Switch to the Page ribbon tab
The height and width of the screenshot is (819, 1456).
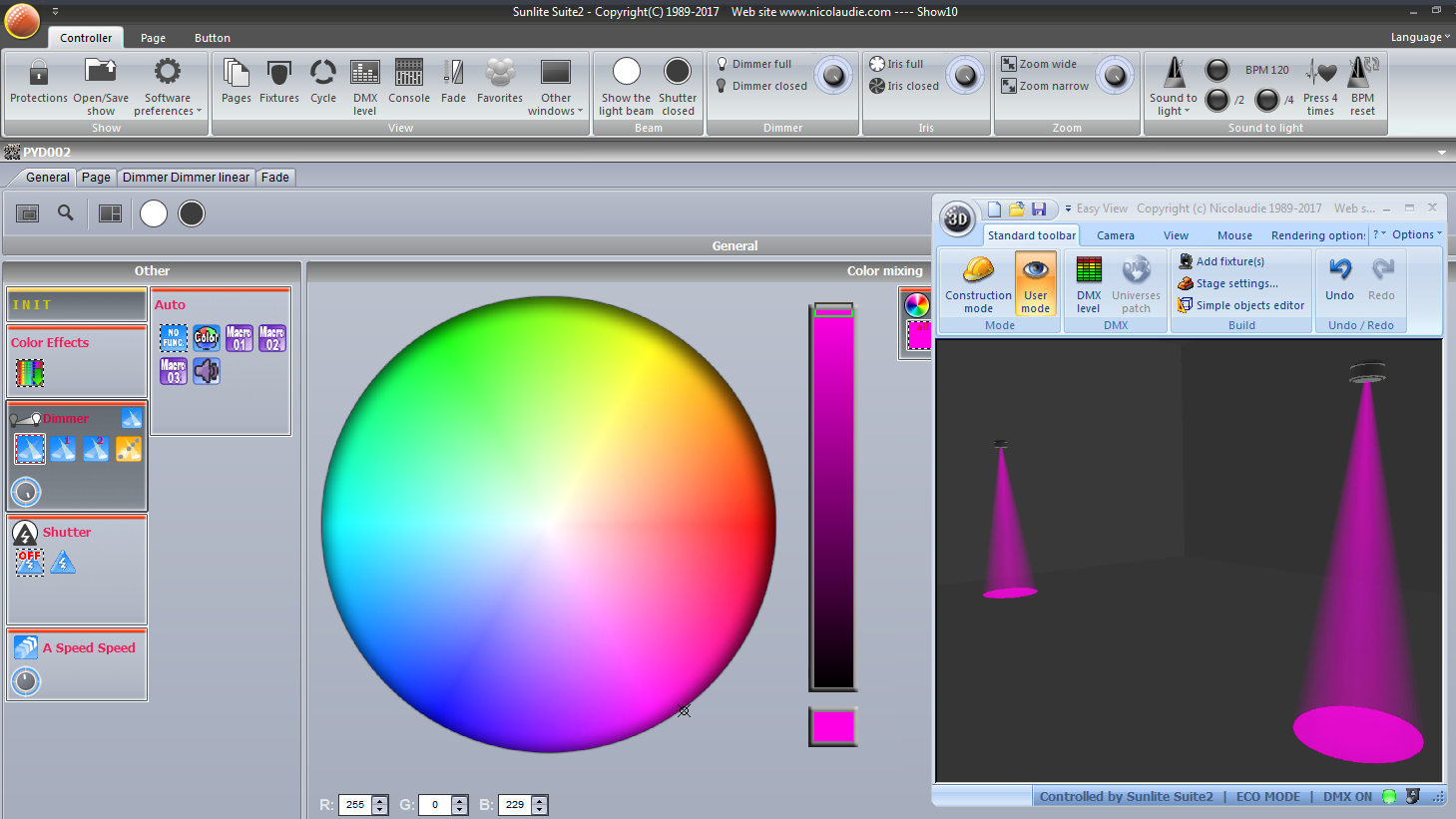tap(153, 38)
